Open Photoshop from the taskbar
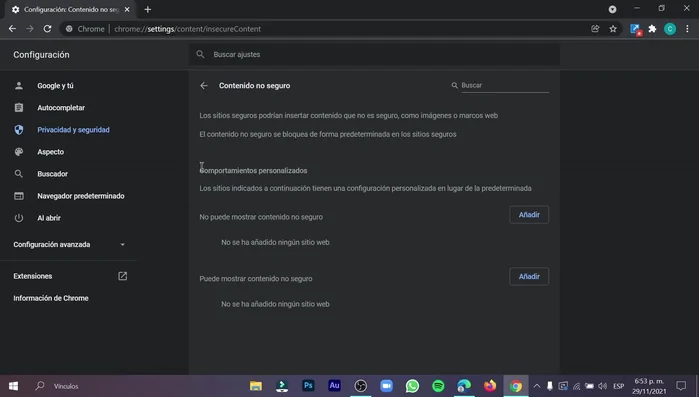 (308, 386)
